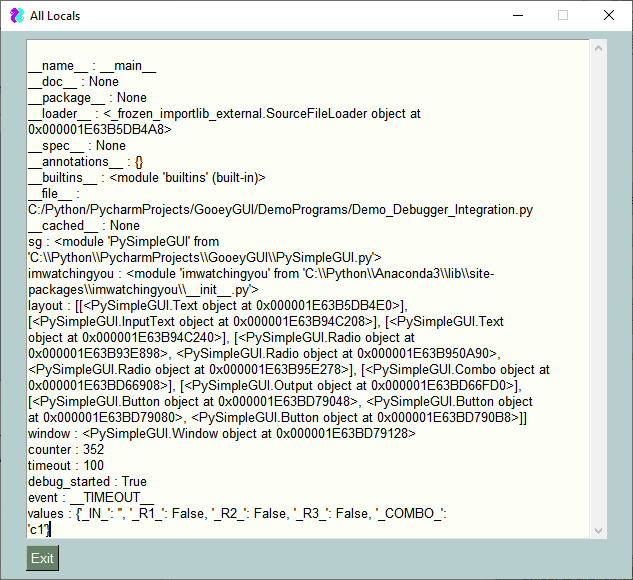Click the 'timeout : 100' line
The image size is (633, 580).
(x=66, y=465)
